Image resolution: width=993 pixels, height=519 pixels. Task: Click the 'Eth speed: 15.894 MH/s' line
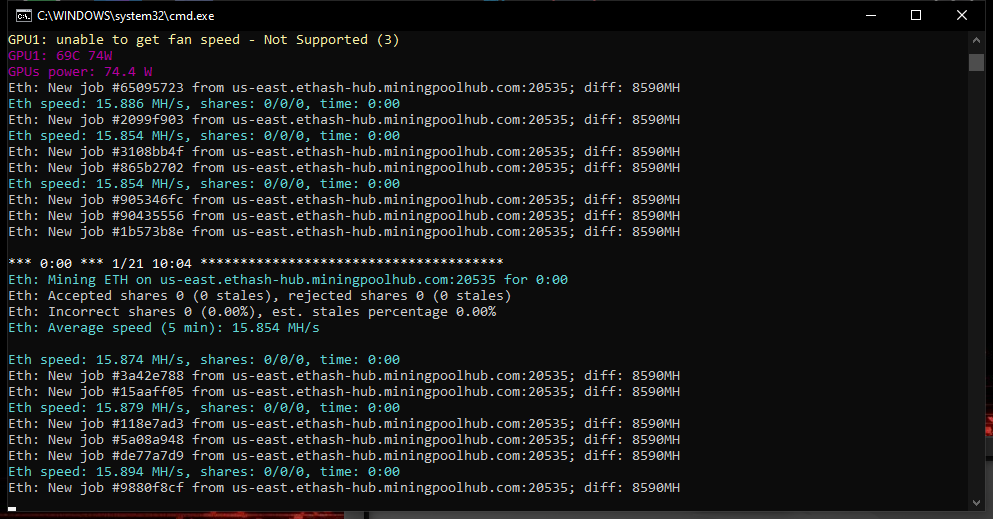click(x=204, y=472)
